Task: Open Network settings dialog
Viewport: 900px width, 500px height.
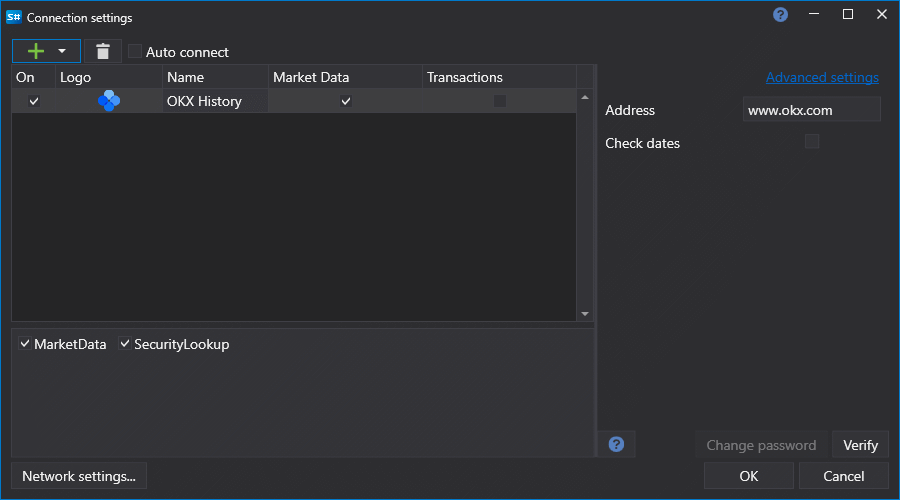Action: [79, 476]
